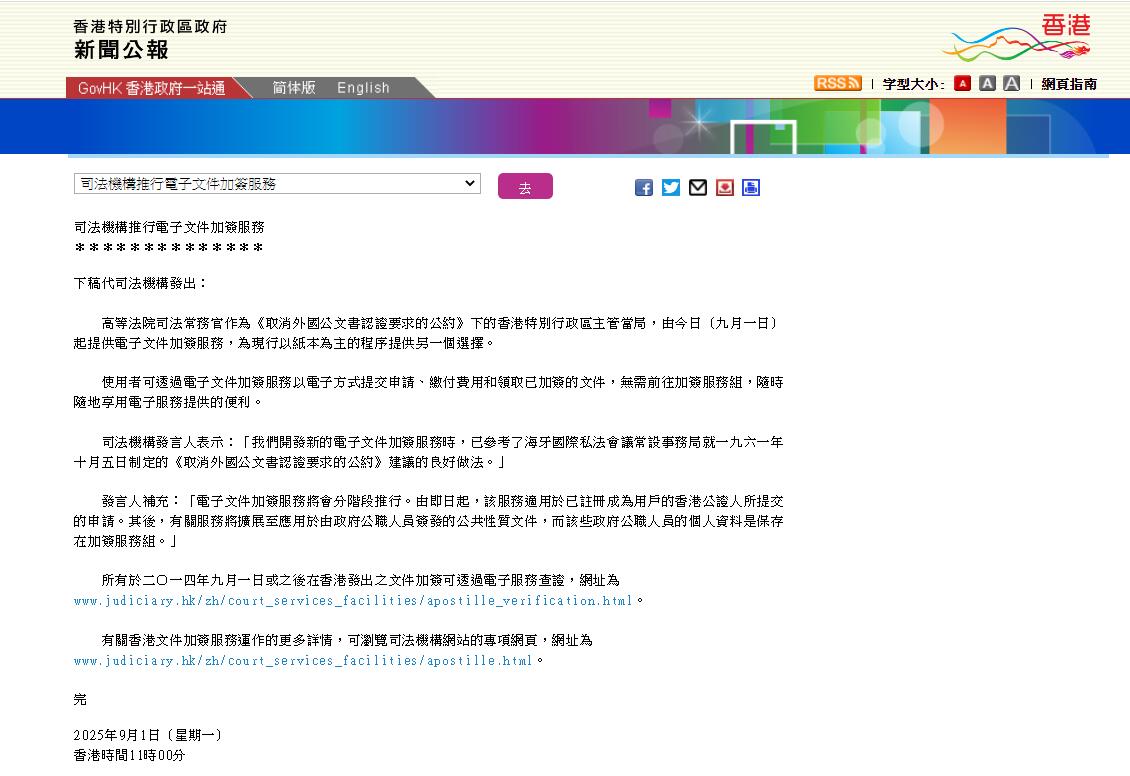Switch to the English version
The height and width of the screenshot is (776, 1130).
[362, 88]
